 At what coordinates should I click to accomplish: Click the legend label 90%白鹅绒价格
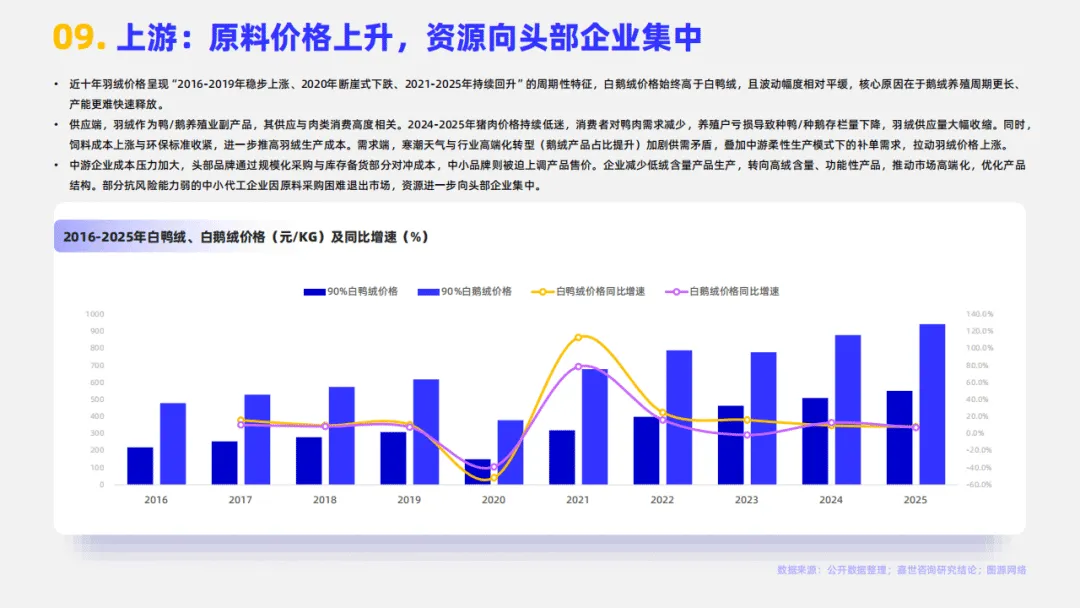477,292
